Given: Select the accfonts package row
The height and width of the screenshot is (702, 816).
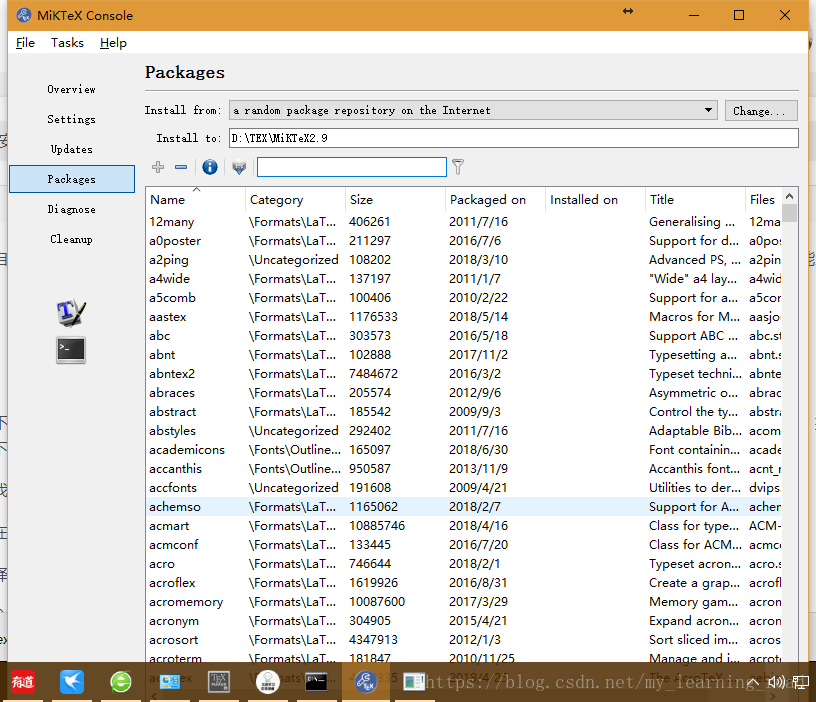Looking at the screenshot, I should tap(464, 488).
